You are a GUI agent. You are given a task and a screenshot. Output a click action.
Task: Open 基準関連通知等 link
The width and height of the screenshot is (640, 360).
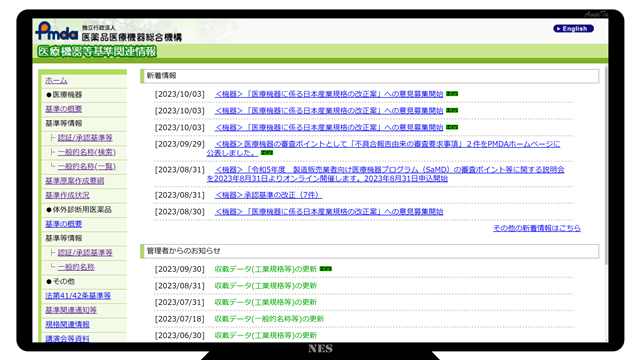click(71, 310)
